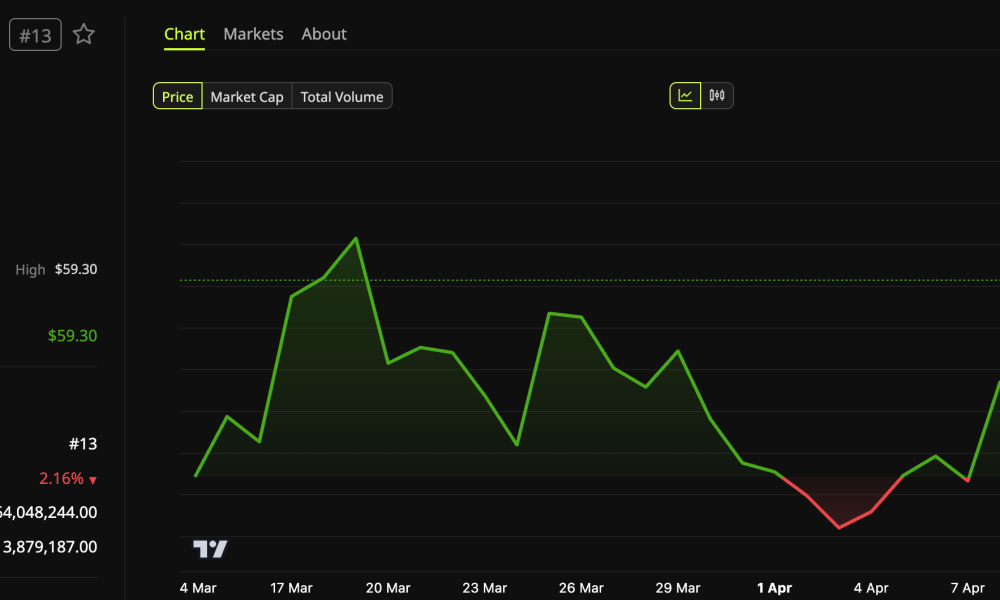Click the 1 Apr axis label
The height and width of the screenshot is (600, 1000).
(x=775, y=588)
